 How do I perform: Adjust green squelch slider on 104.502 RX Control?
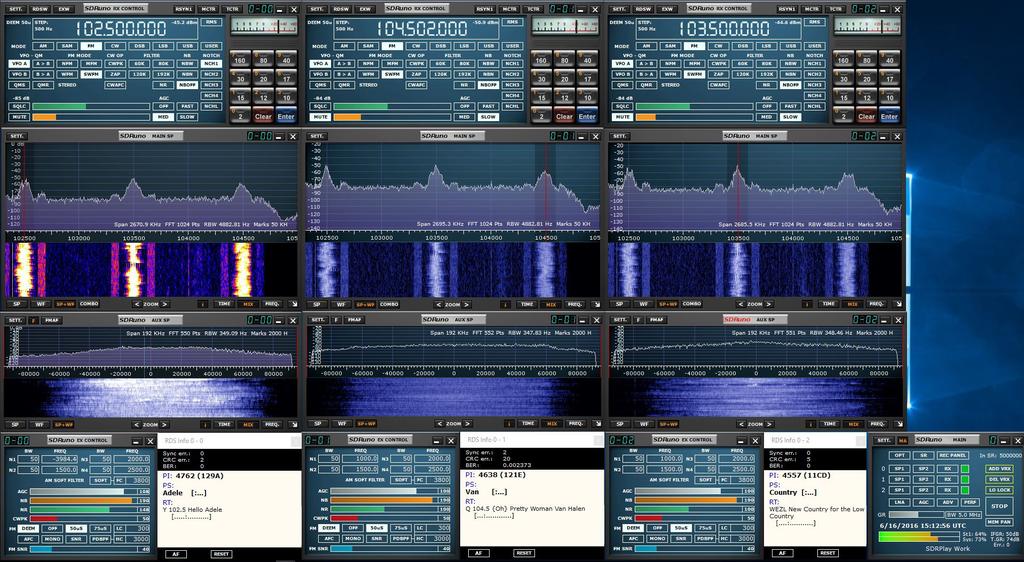tap(393, 106)
